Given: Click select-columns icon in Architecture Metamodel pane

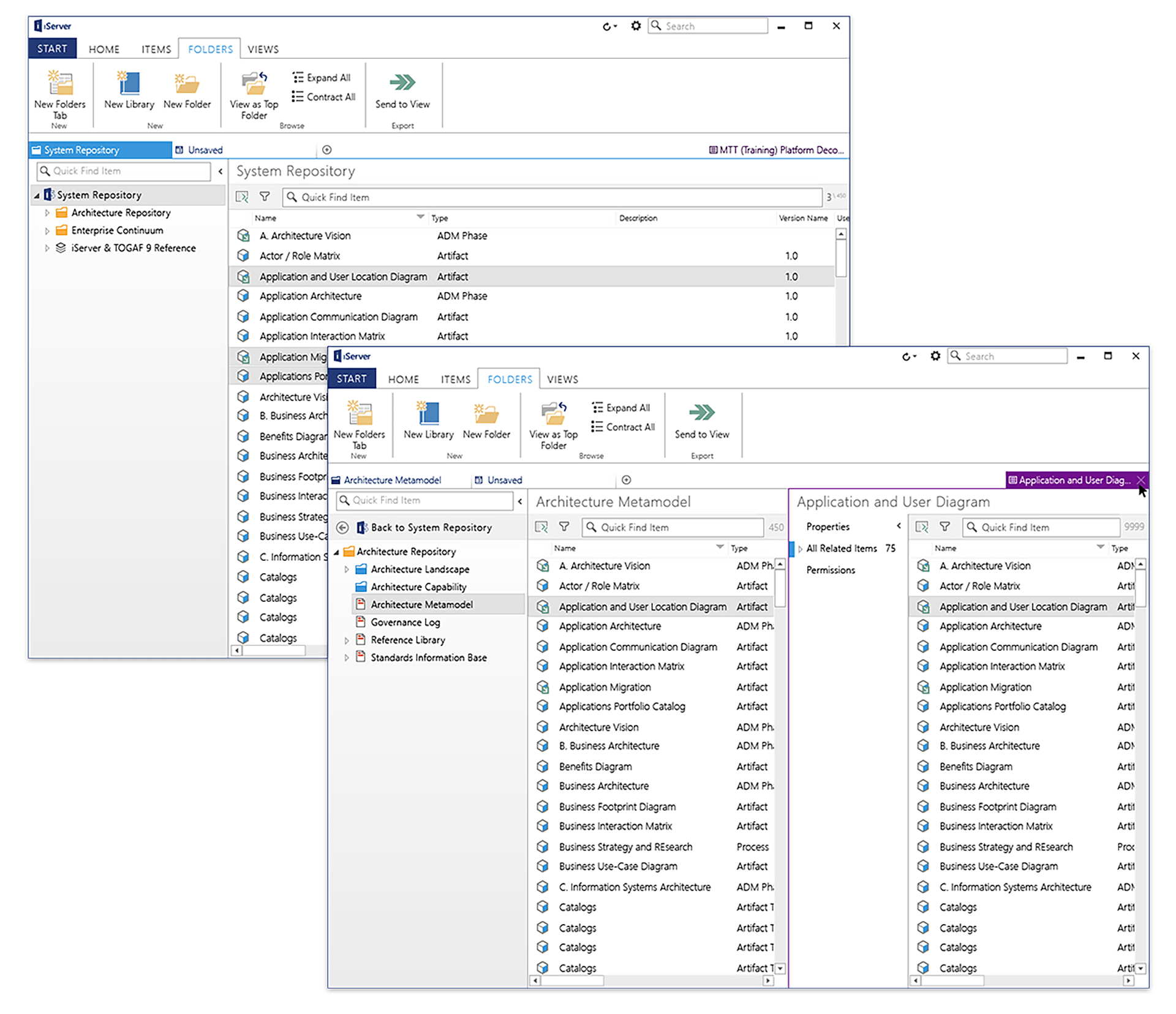Looking at the screenshot, I should point(541,527).
